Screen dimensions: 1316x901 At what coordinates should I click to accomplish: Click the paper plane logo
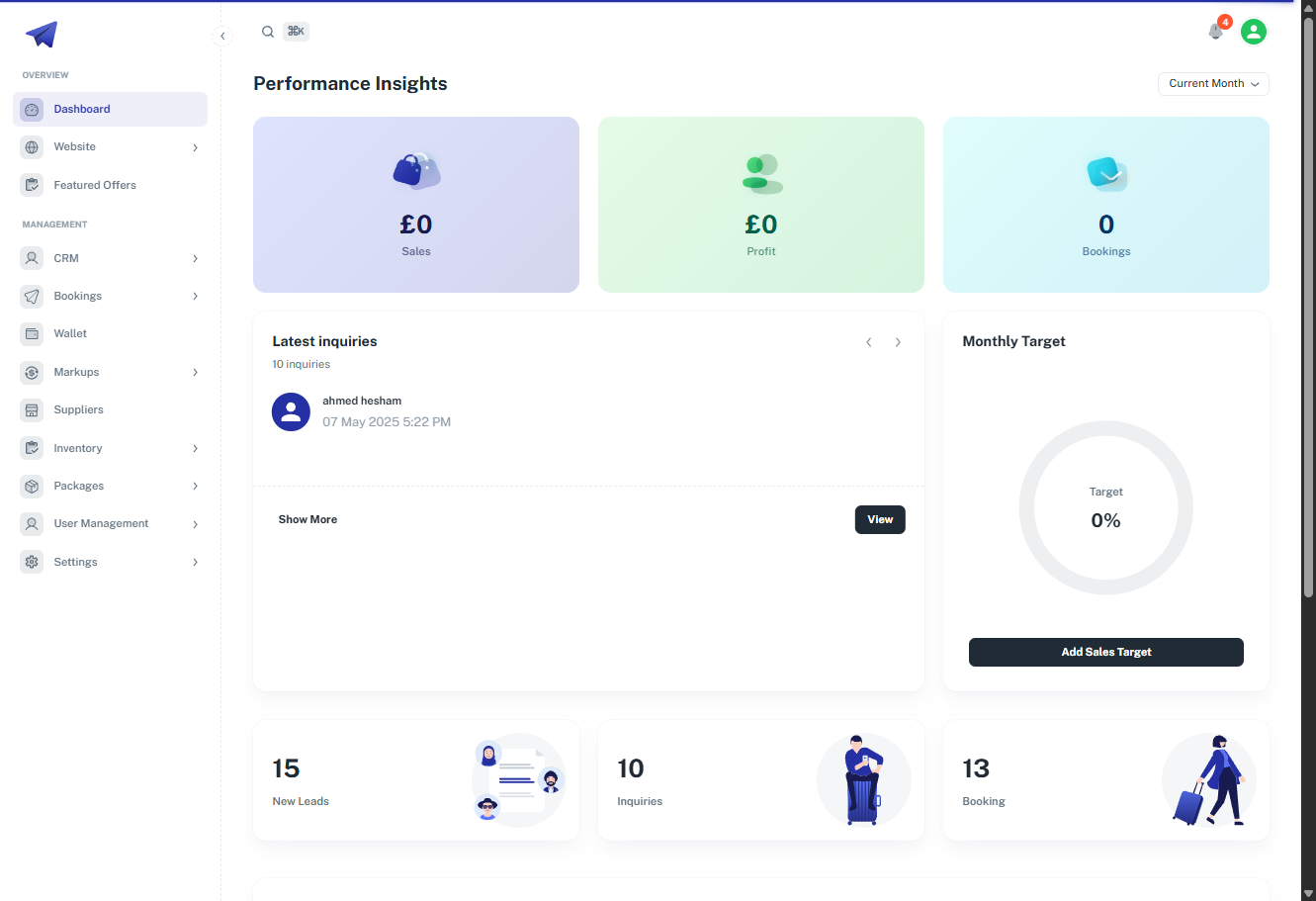coord(42,35)
